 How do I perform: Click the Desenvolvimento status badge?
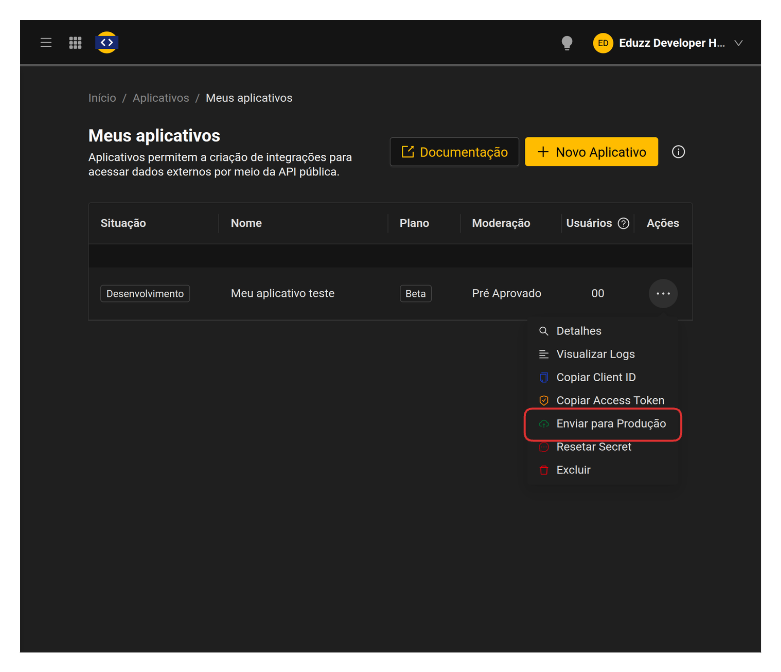(x=145, y=293)
